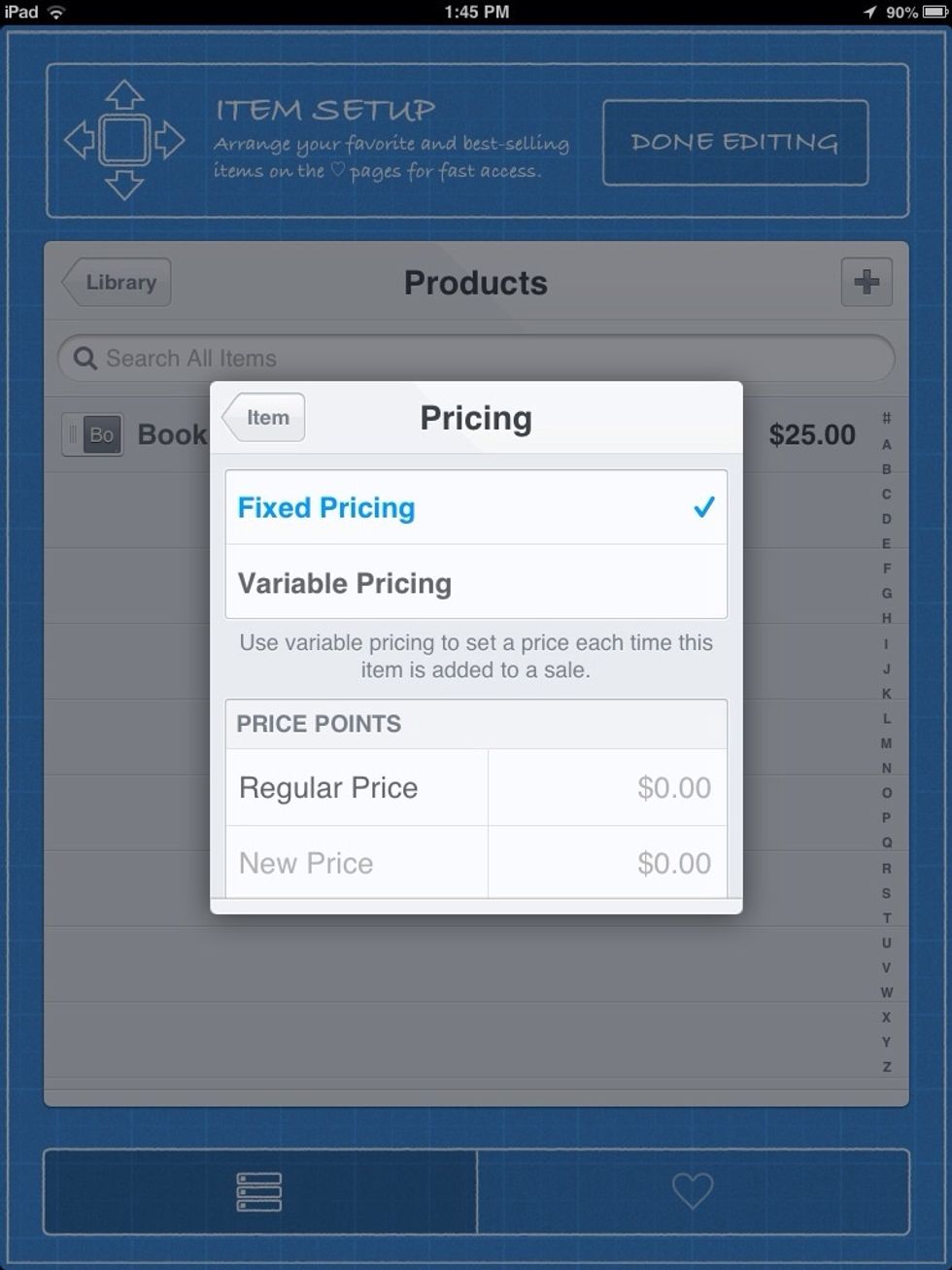Click the Search All Items field

tap(476, 359)
